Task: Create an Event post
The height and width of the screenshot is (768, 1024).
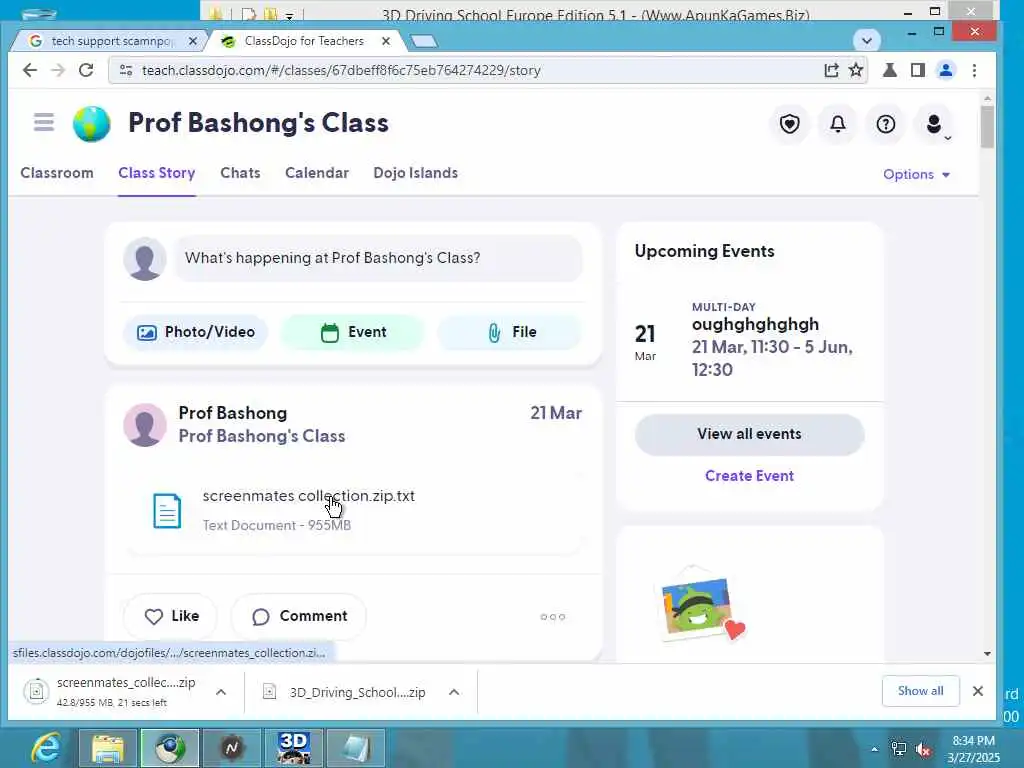Action: (x=353, y=332)
